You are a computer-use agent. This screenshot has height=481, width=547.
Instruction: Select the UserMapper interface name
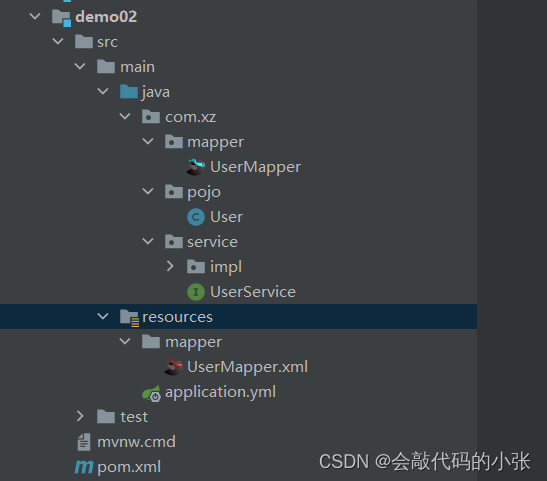coord(255,167)
